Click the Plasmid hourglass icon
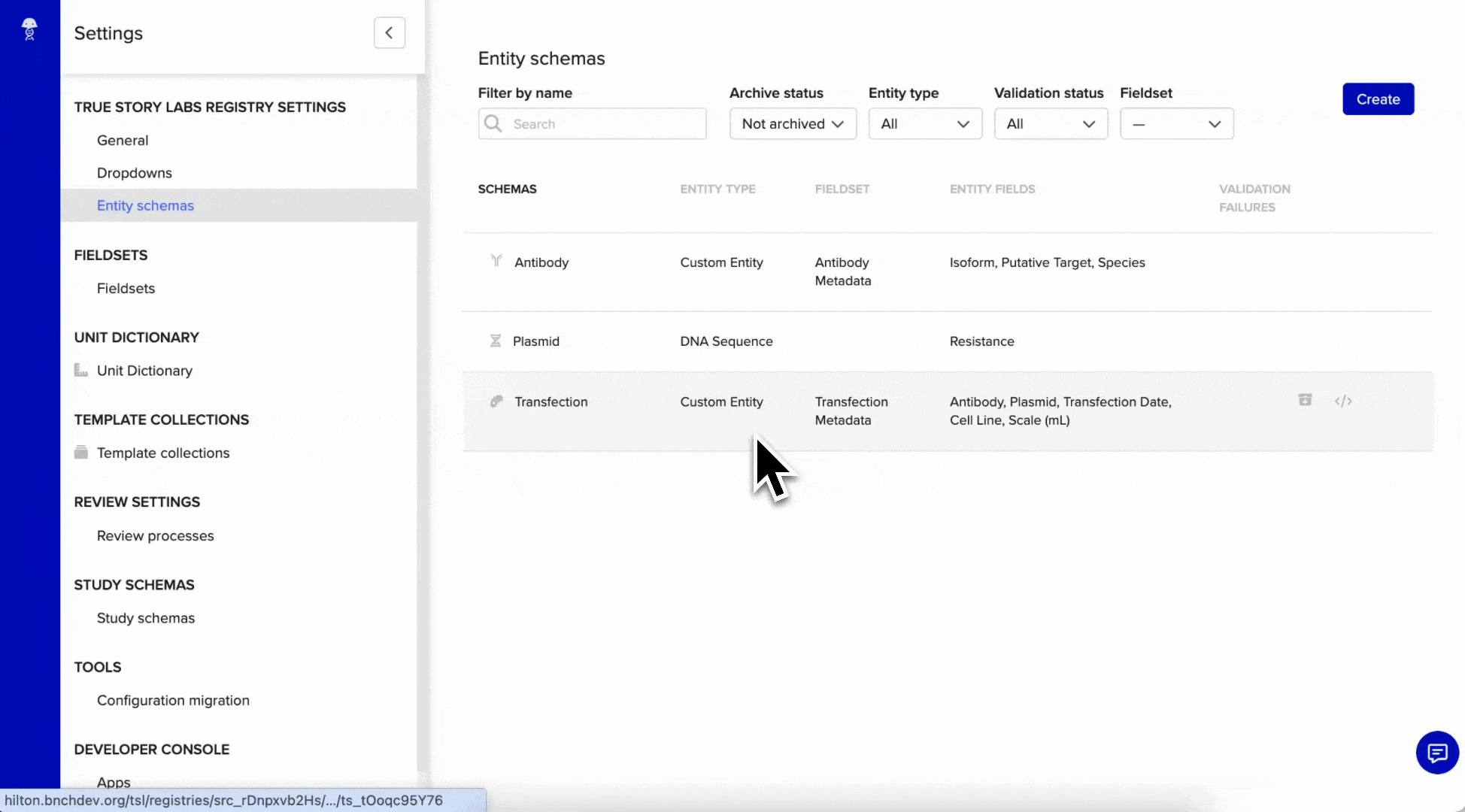Viewport: 1465px width, 812px height. pyautogui.click(x=496, y=340)
